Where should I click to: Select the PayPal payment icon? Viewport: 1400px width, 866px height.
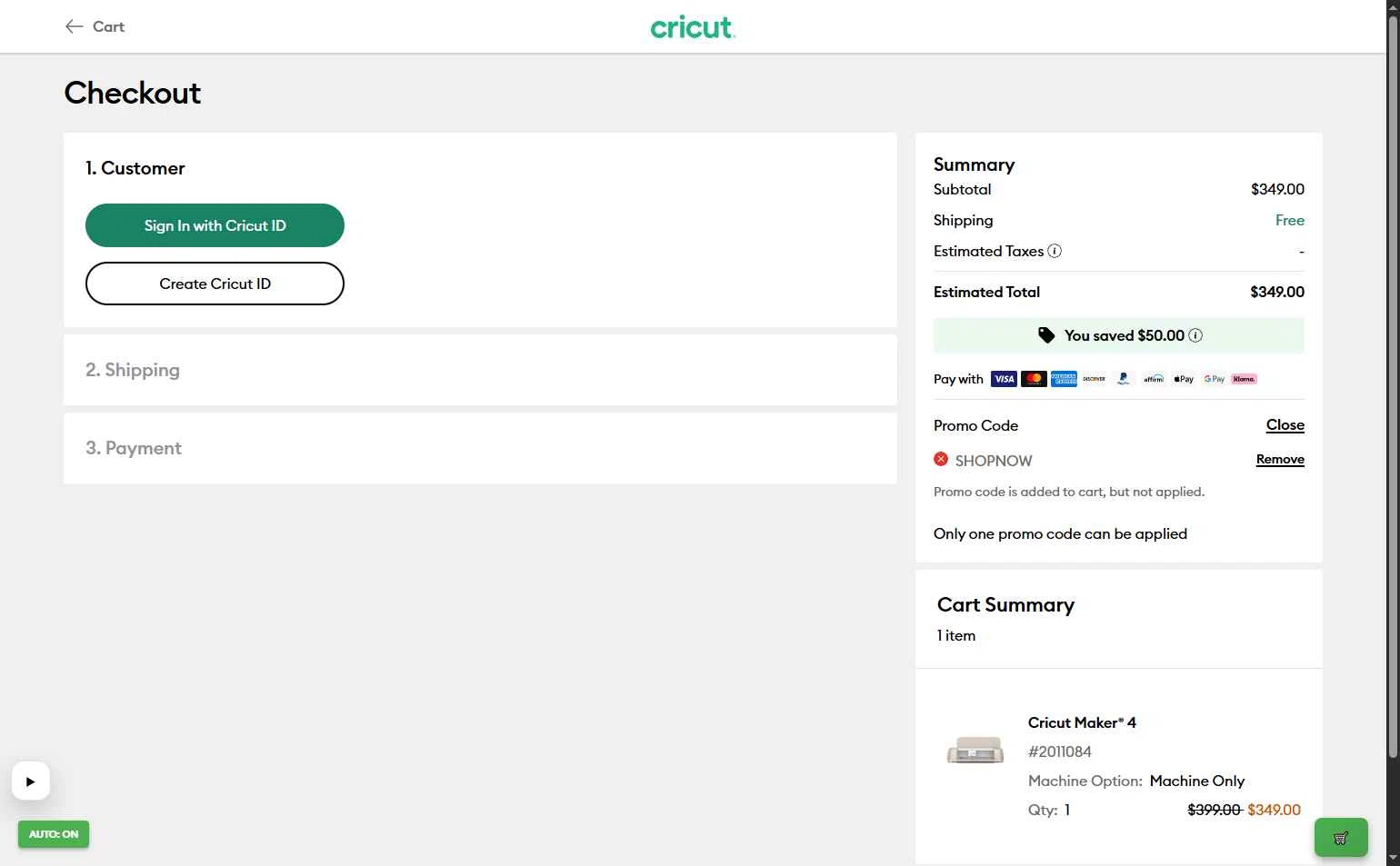[x=1124, y=379]
